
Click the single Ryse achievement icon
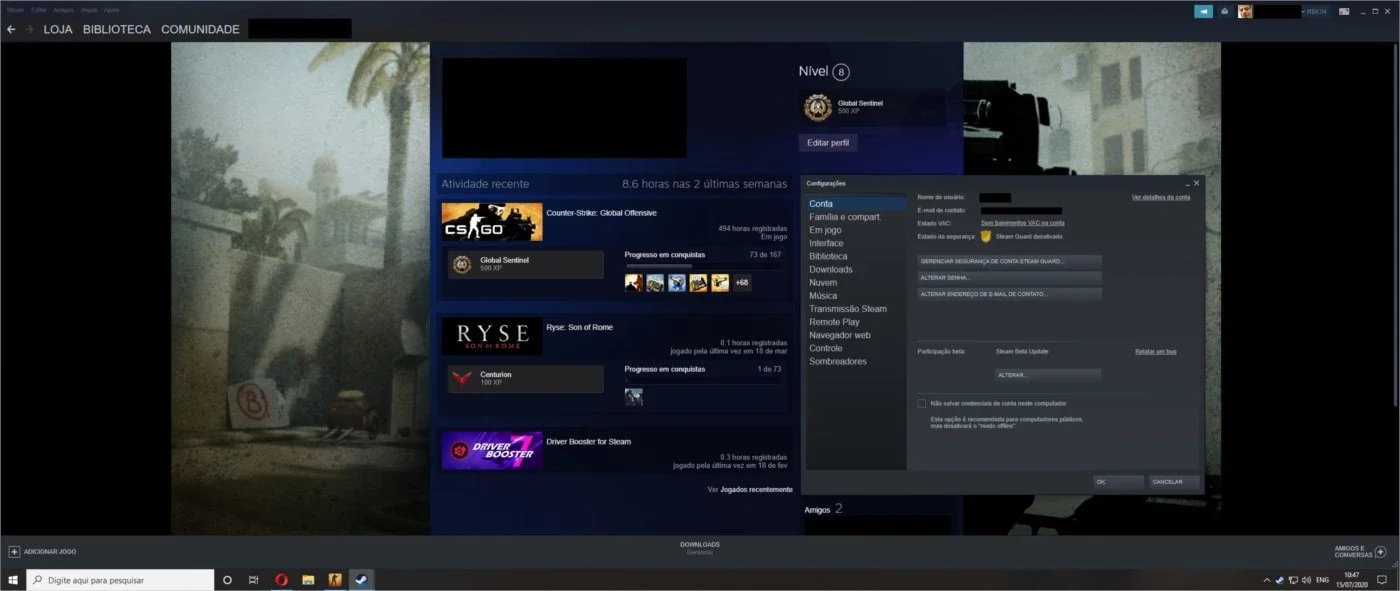[634, 397]
